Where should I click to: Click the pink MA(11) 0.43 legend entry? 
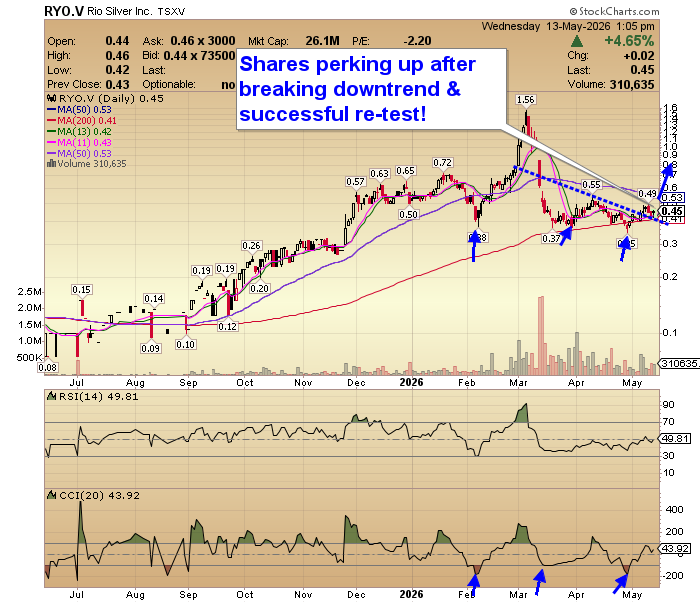(79, 142)
